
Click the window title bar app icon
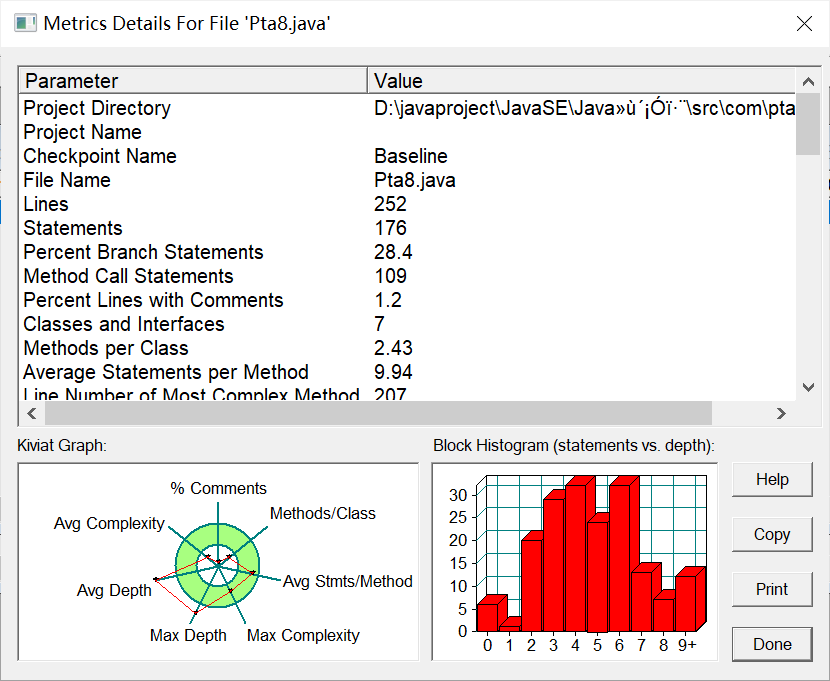click(x=25, y=24)
